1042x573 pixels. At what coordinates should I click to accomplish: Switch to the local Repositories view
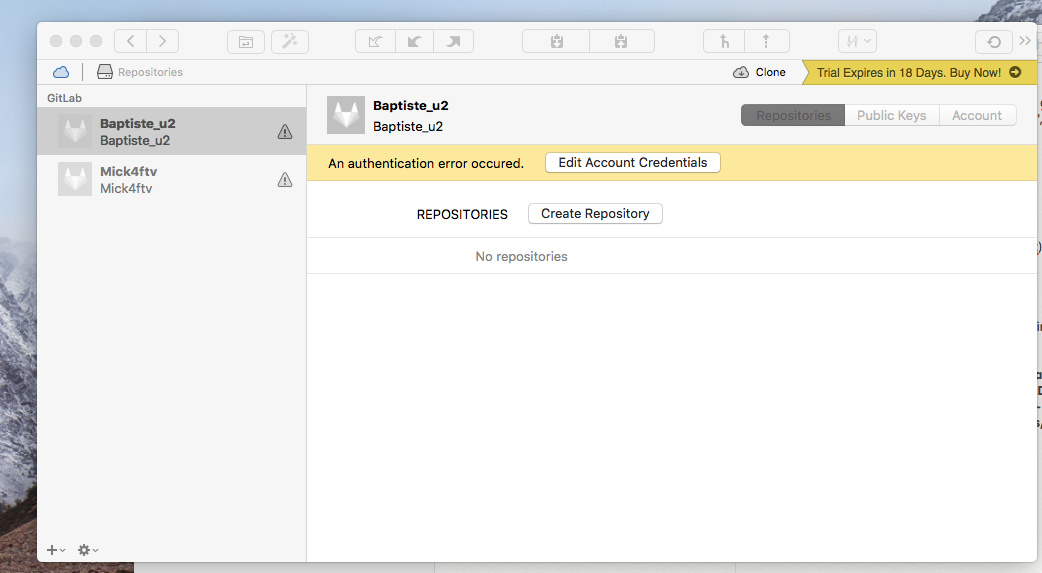pyautogui.click(x=140, y=72)
